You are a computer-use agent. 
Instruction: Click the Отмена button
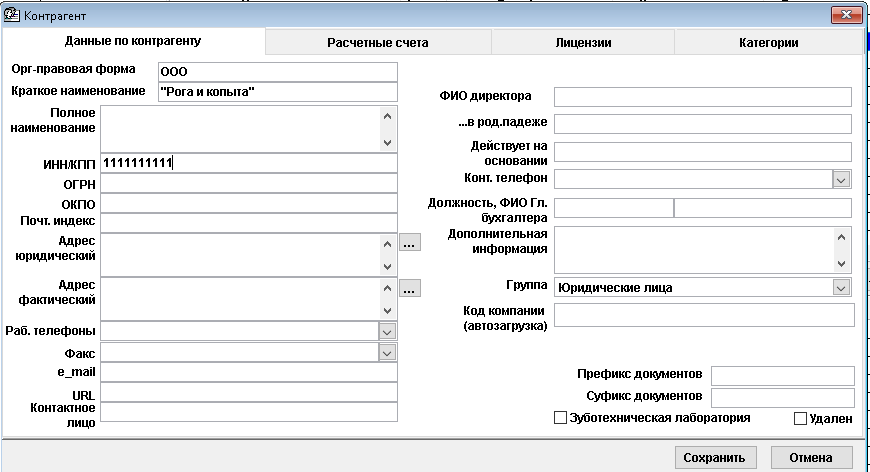[811, 458]
